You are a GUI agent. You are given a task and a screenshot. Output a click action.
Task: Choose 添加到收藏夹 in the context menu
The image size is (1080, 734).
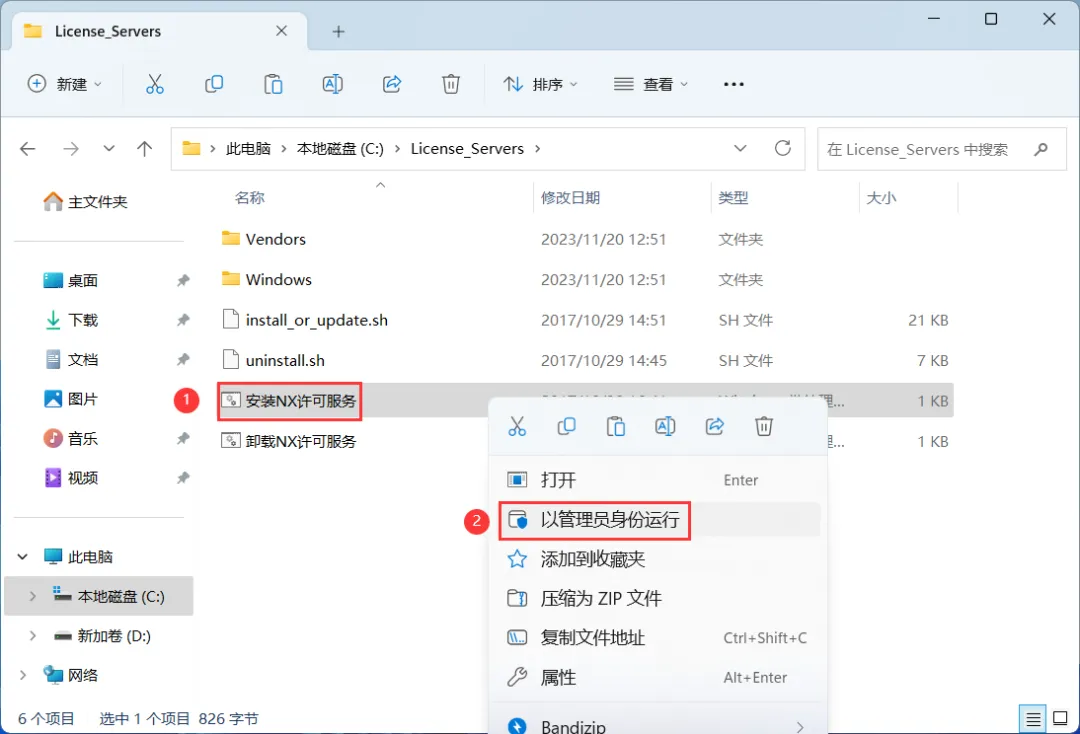(x=659, y=559)
